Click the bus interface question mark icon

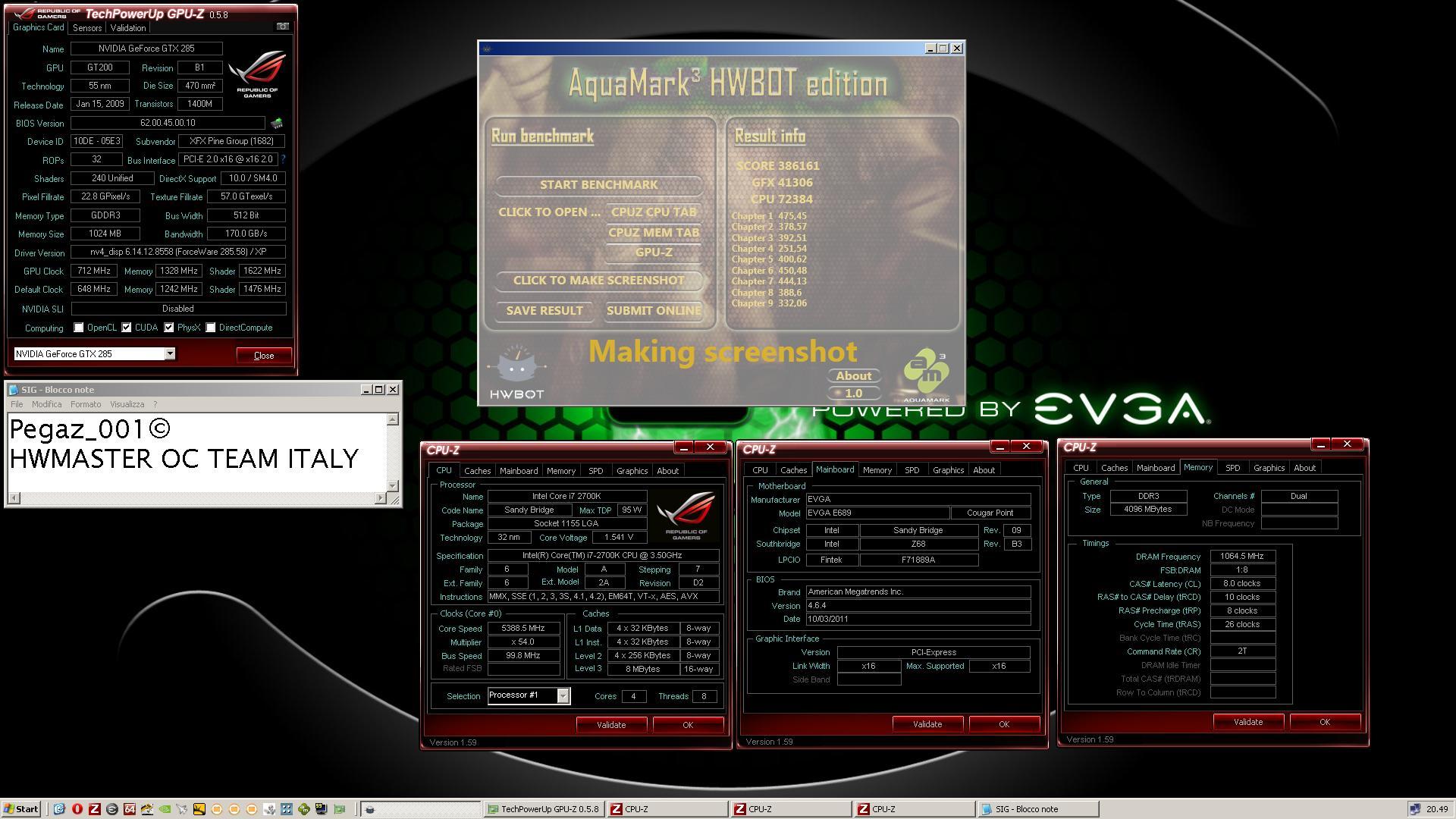(x=284, y=159)
